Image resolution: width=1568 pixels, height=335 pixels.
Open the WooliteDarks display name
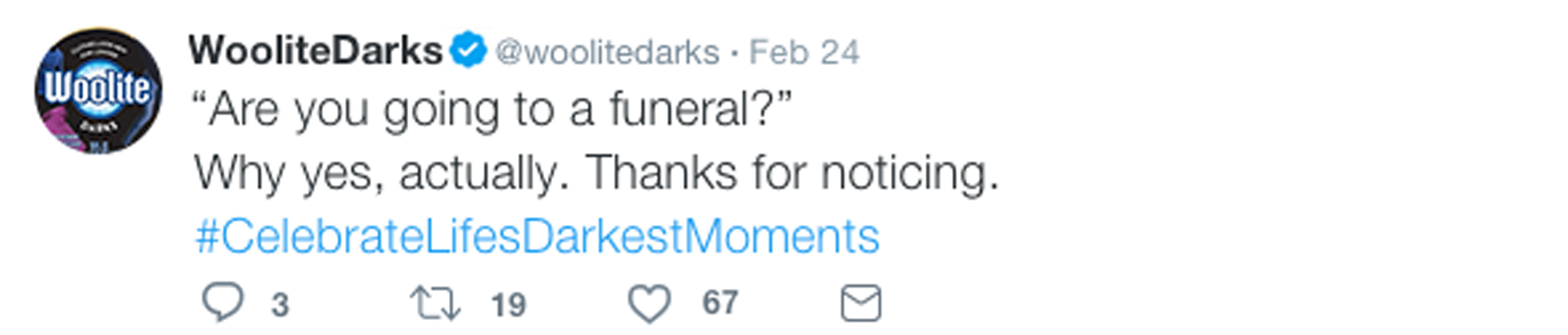pyautogui.click(x=315, y=51)
